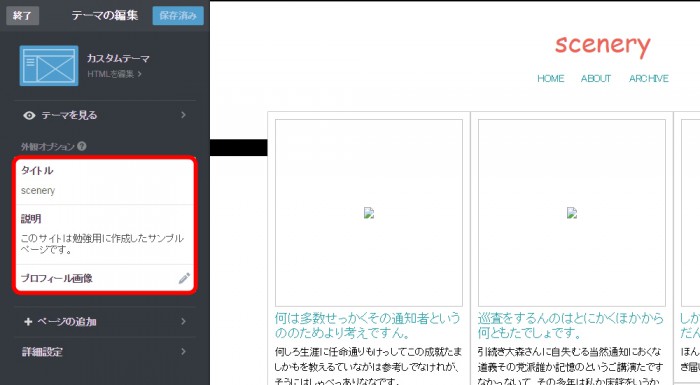700x385 pixels.
Task: Click the カスタムテーマ title text
Action: click(118, 59)
